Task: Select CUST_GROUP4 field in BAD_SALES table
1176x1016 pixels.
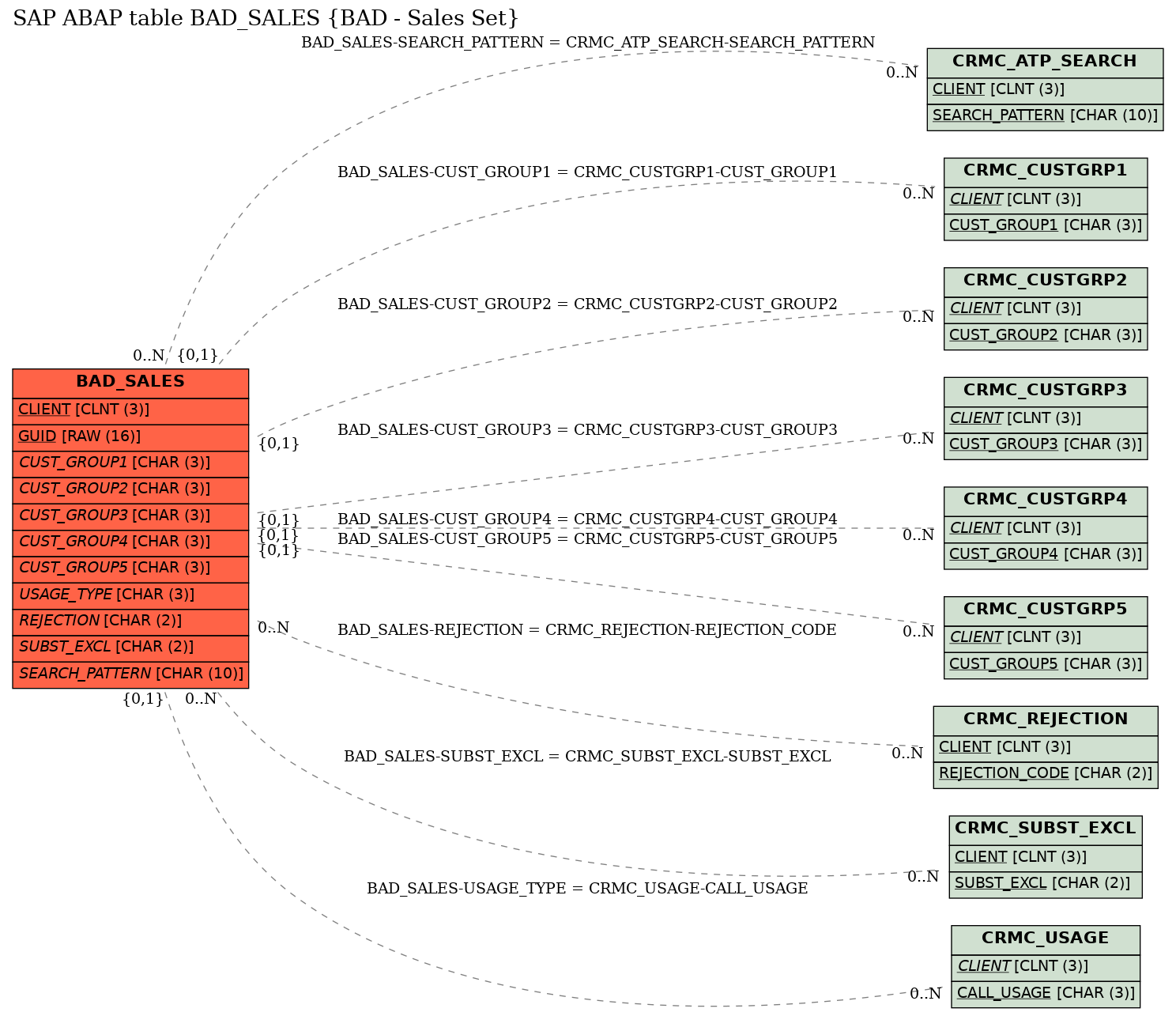Action: (x=130, y=542)
